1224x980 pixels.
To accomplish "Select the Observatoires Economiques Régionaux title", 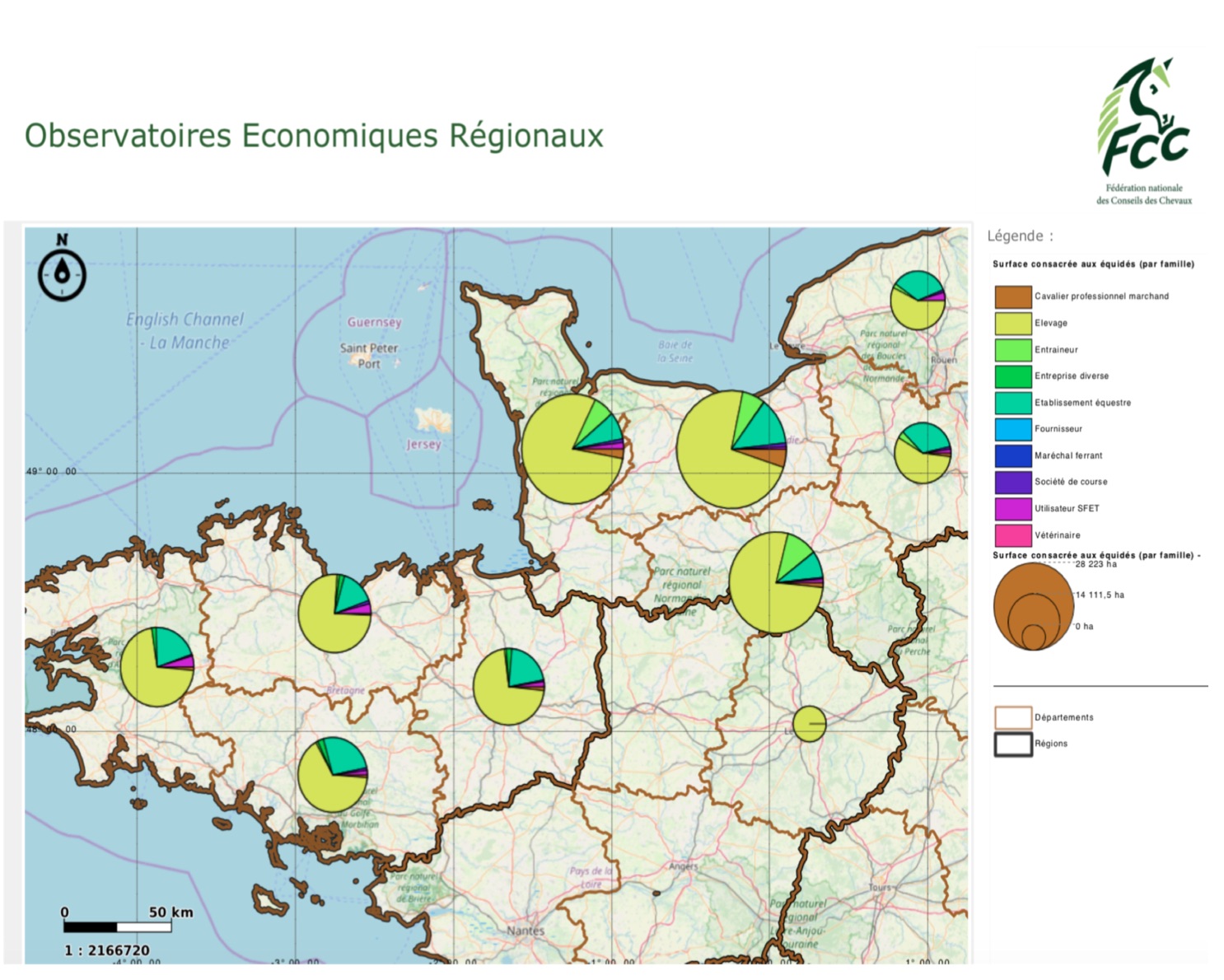I will click(x=314, y=136).
